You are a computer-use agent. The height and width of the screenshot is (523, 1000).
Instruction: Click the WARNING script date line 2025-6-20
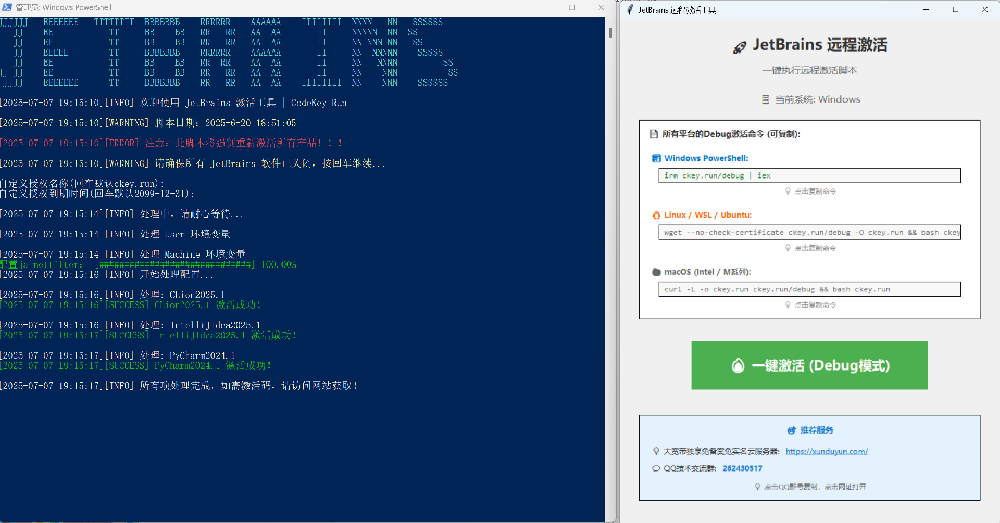pos(148,122)
